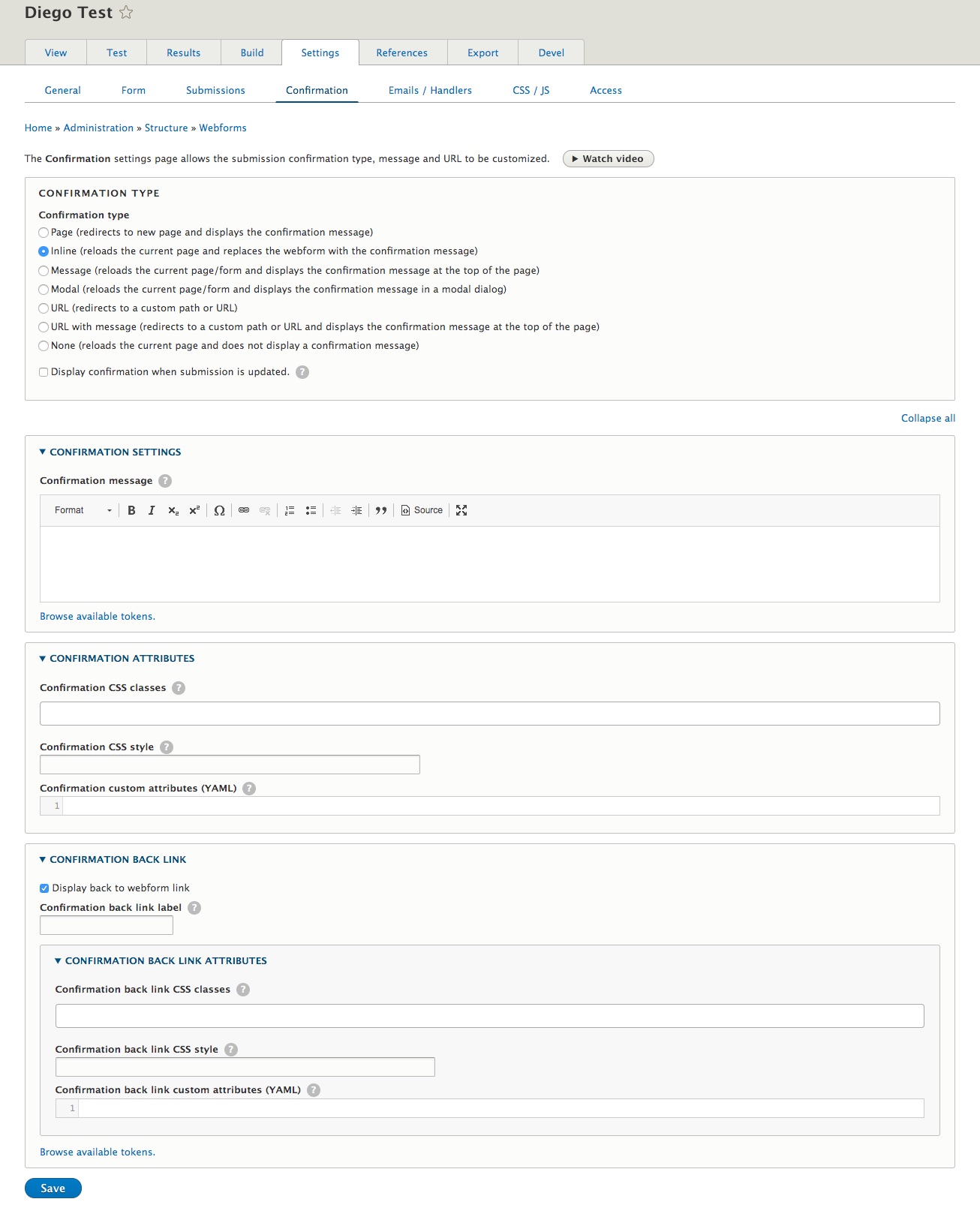Click the Save button

click(53, 1188)
